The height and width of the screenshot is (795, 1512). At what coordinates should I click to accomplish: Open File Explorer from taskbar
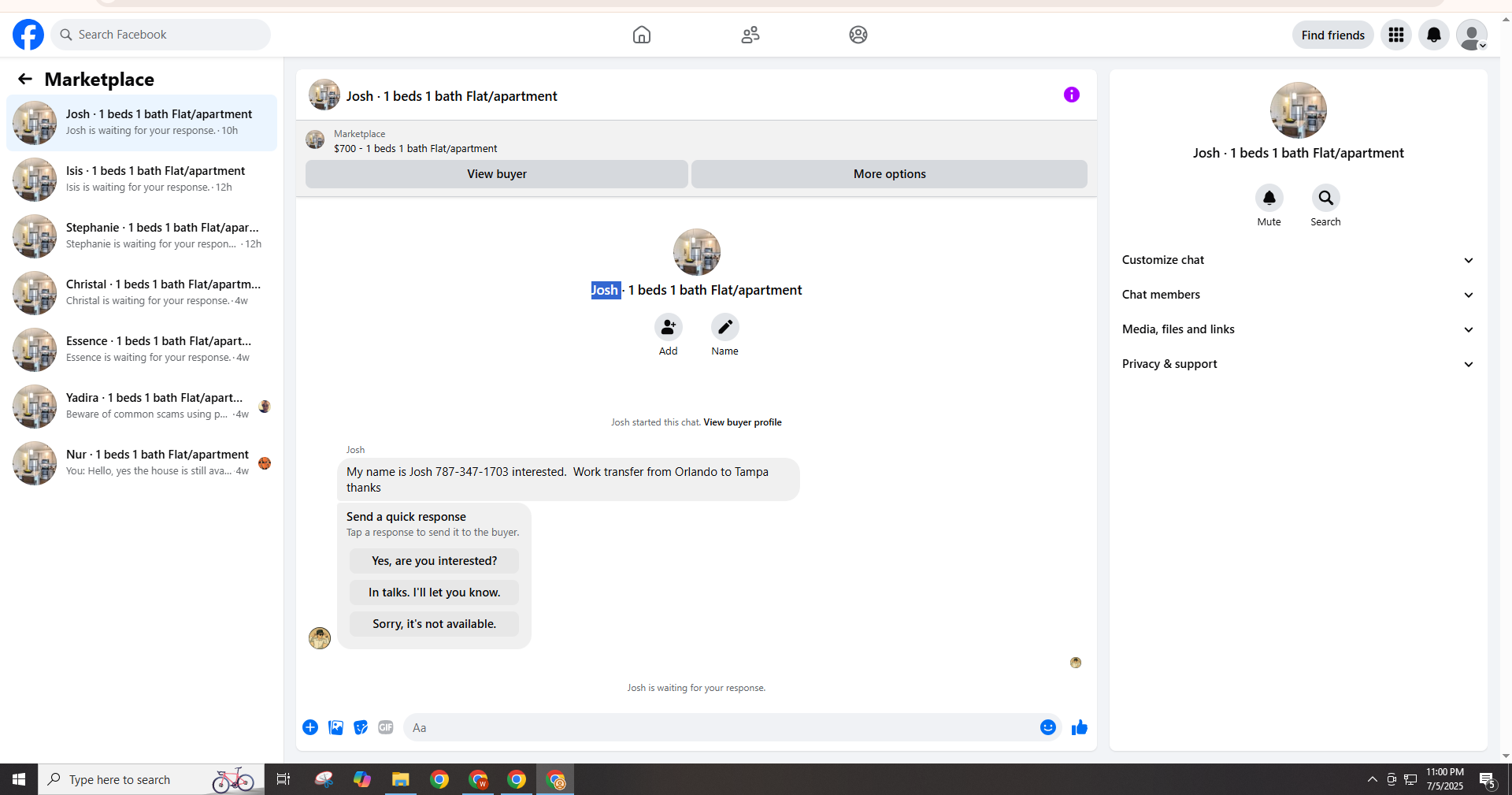(401, 779)
